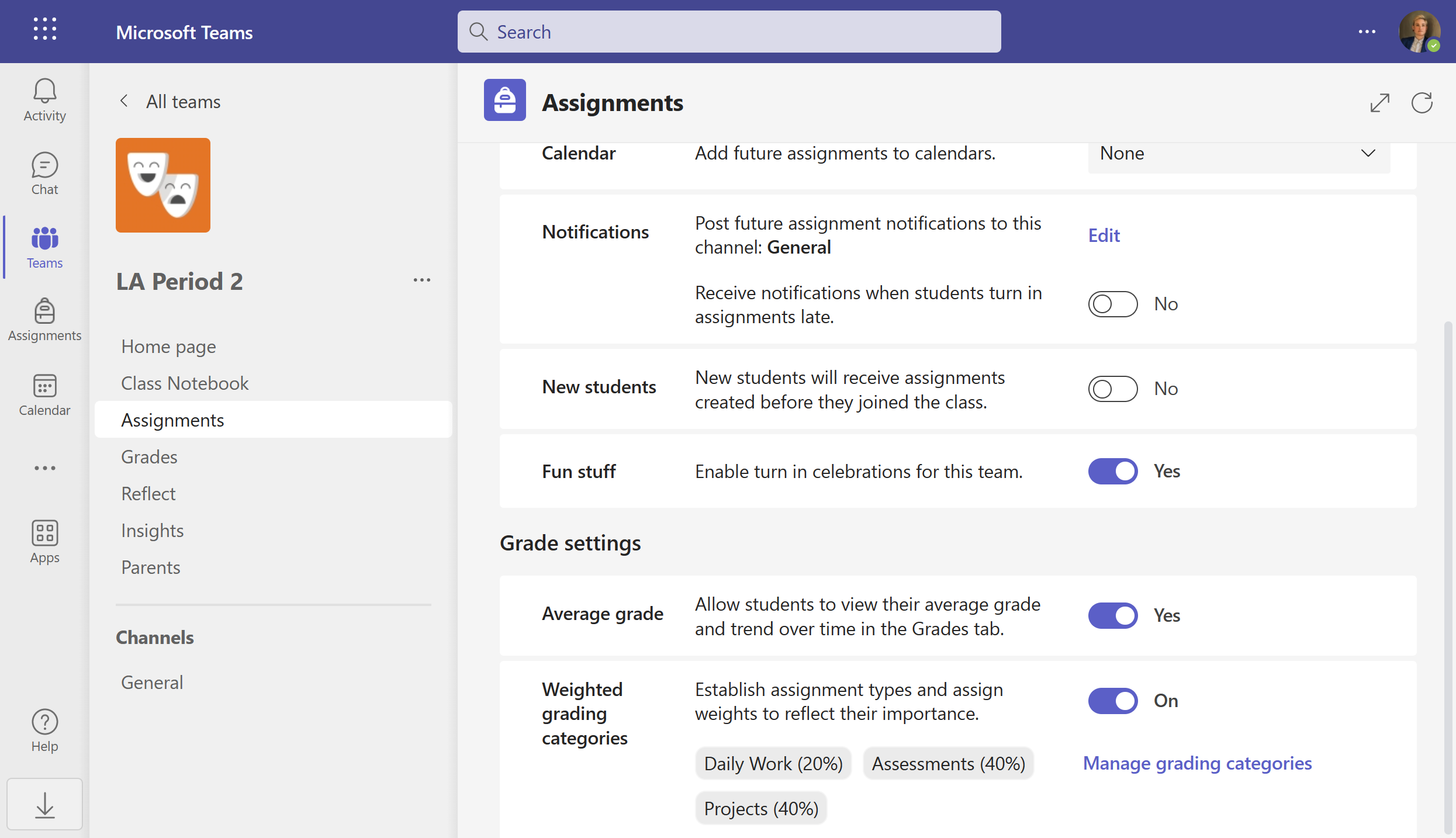Click Manage grading categories link
The height and width of the screenshot is (838, 1456).
(1197, 763)
